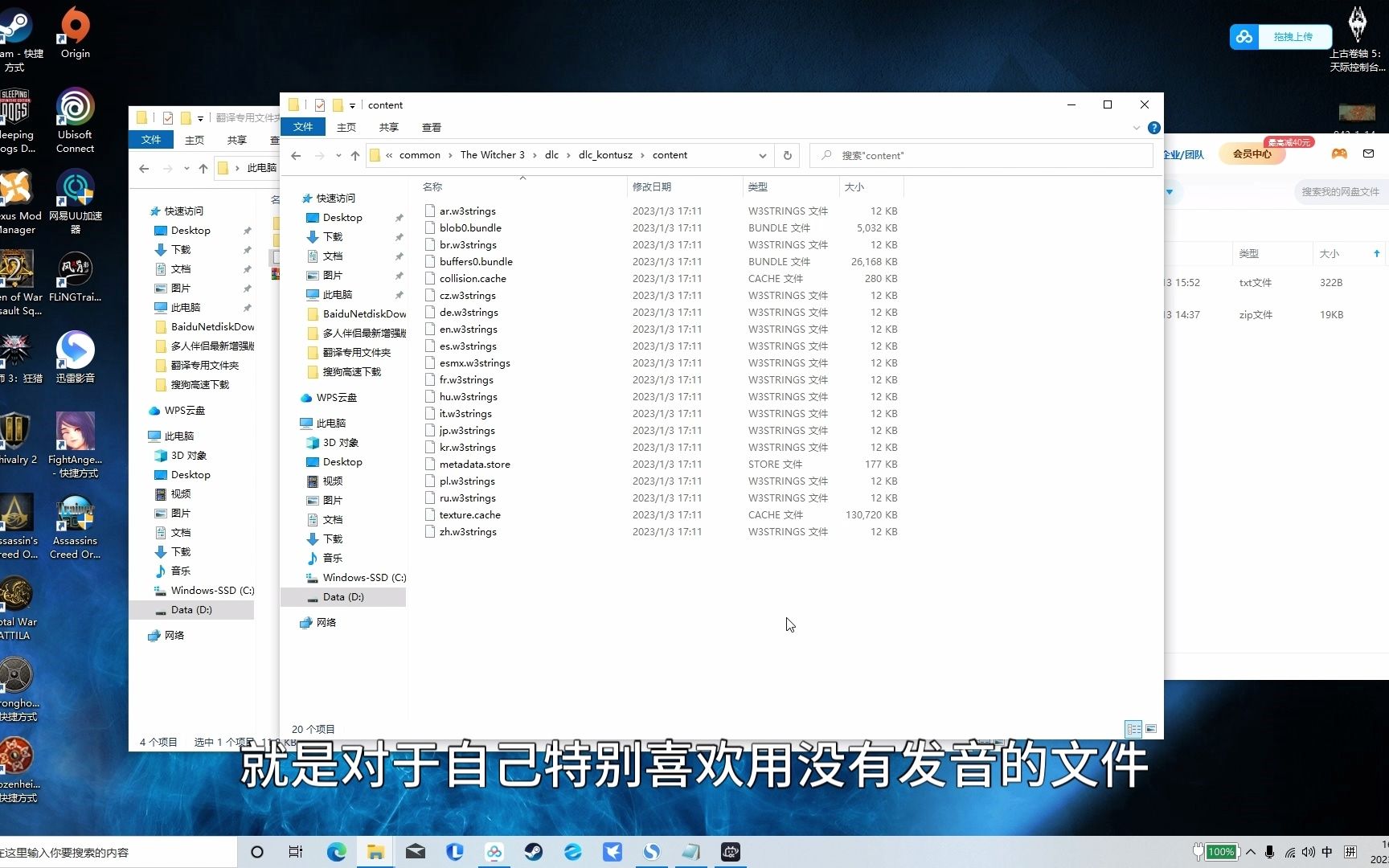
Task: Open Baidu Netdisk taskbar icon
Action: pyautogui.click(x=494, y=852)
